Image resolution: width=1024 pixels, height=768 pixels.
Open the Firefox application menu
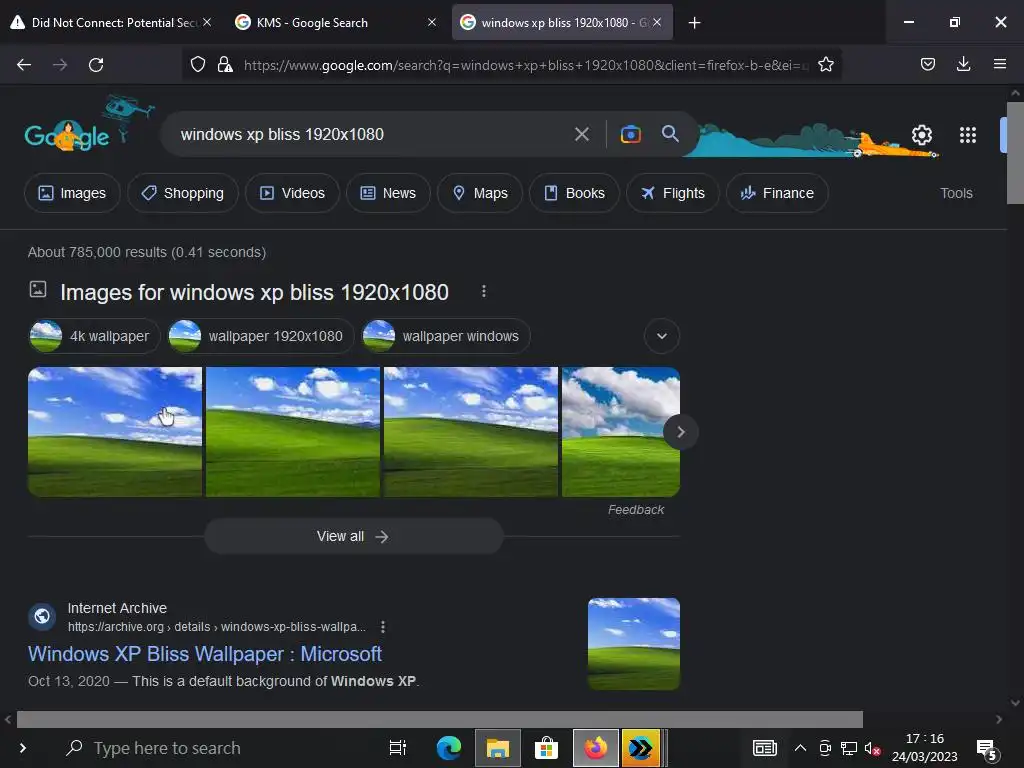1000,64
